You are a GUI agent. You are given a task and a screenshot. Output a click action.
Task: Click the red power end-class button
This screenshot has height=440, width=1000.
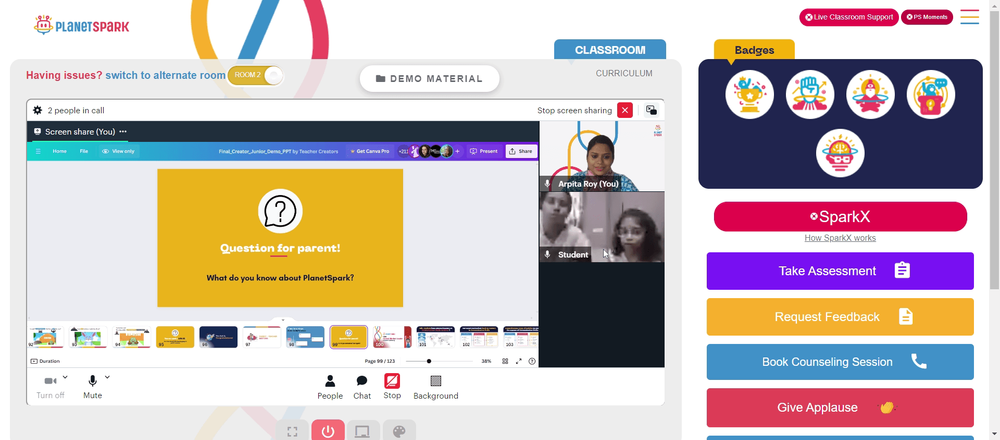tap(328, 431)
